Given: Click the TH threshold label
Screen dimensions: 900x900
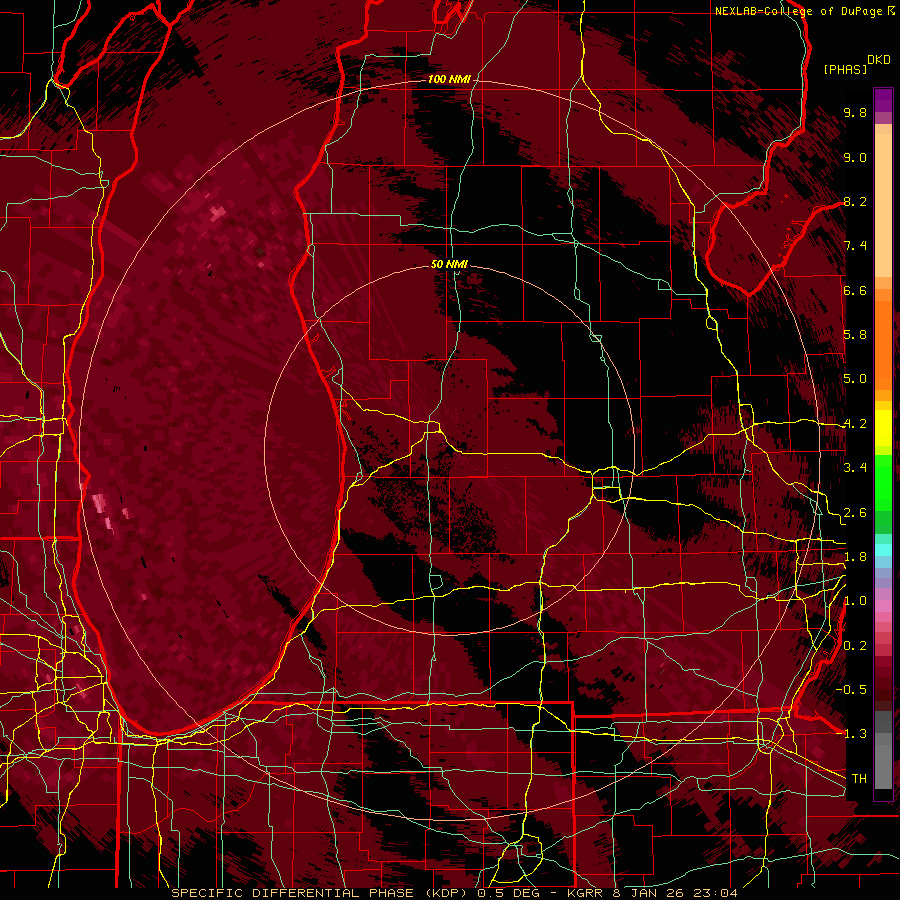Looking at the screenshot, I should click(x=859, y=779).
